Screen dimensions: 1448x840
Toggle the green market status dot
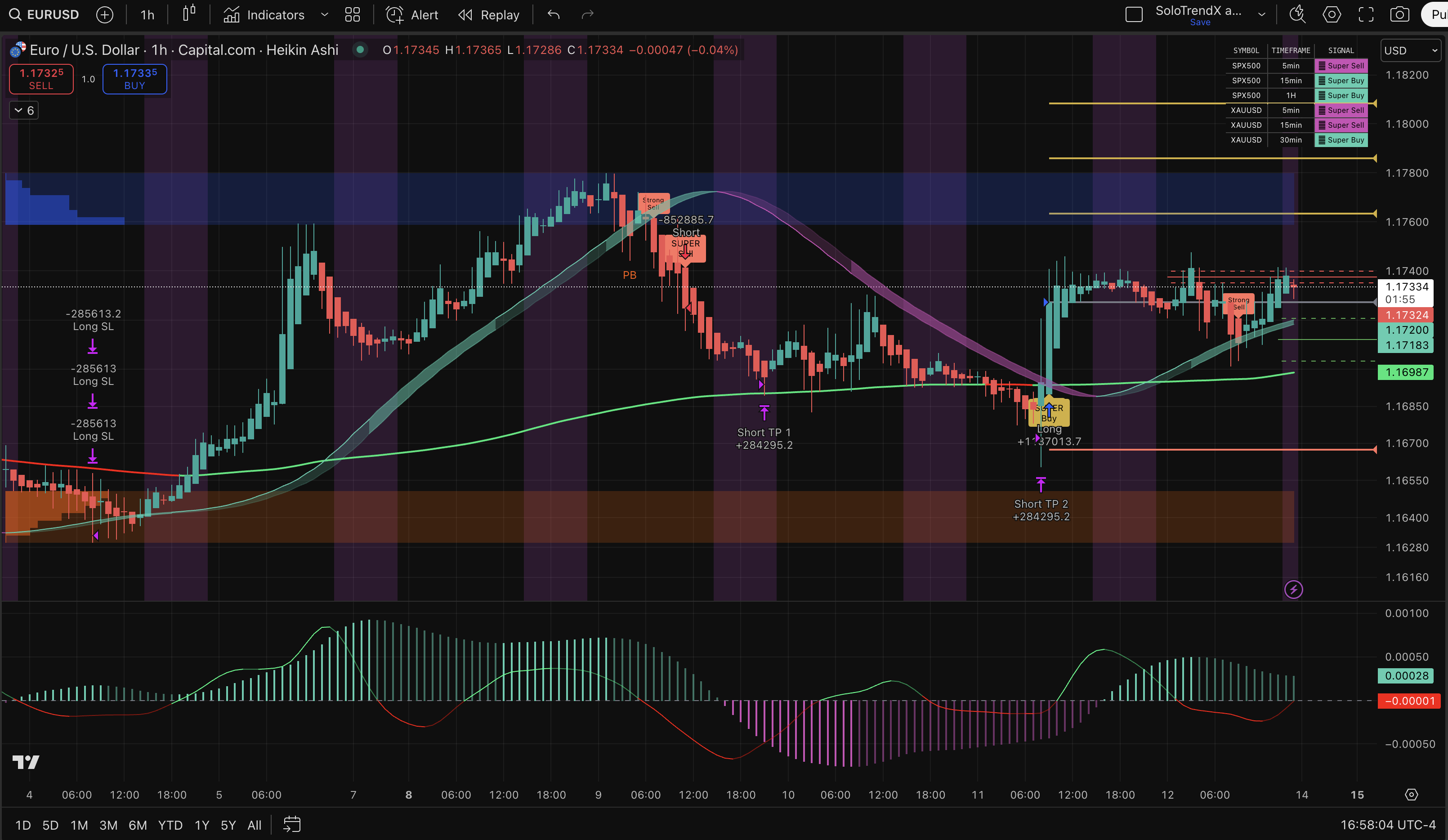coord(360,50)
